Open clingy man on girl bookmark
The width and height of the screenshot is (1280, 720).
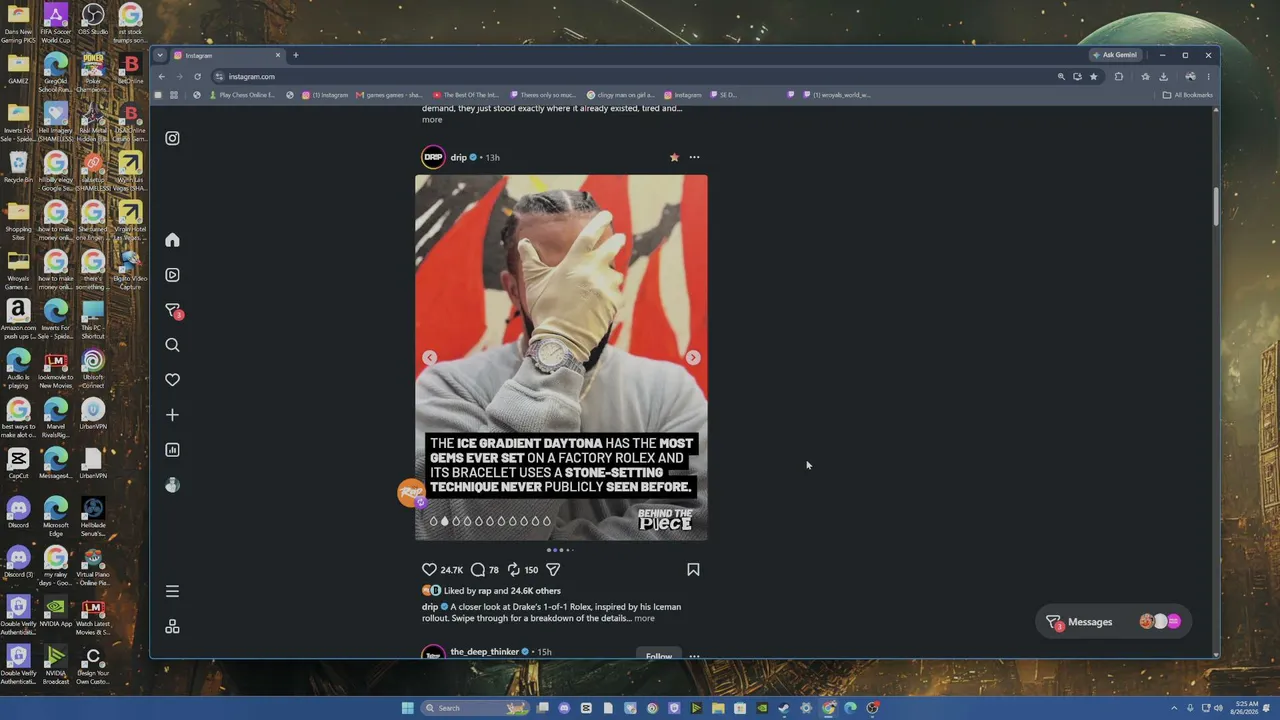pyautogui.click(x=621, y=95)
